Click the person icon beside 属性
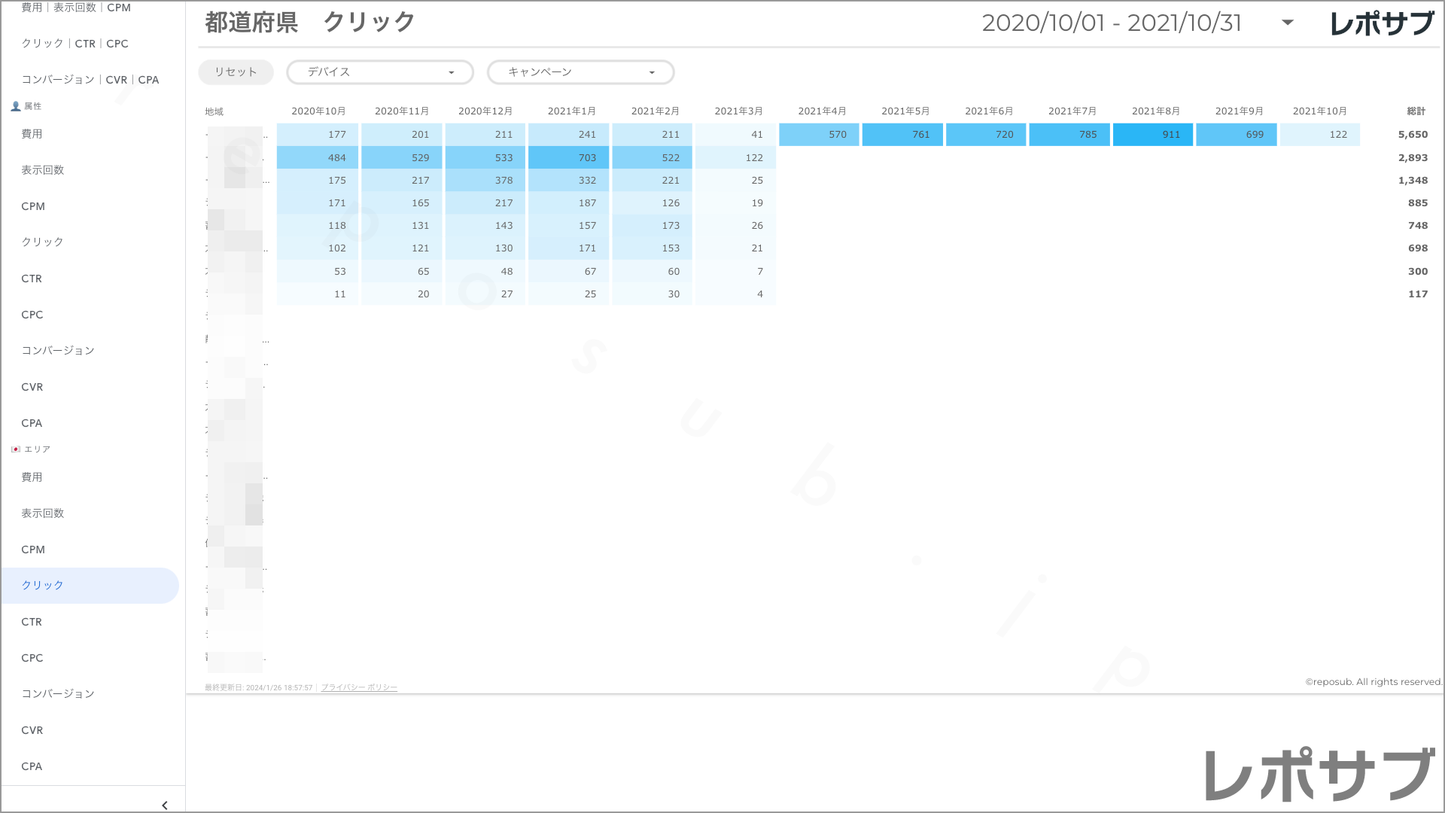Viewport: 1445px width, 813px height. (15, 106)
